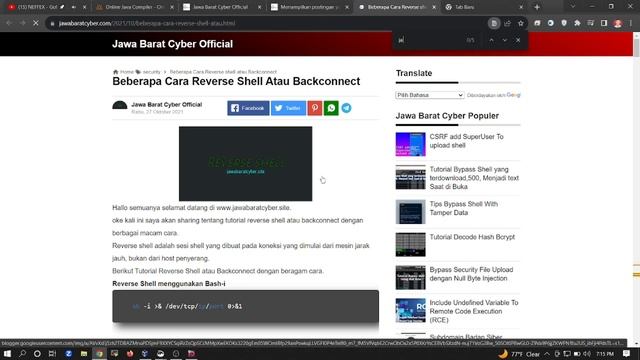This screenshot has width=640, height=360.
Task: Click the Home breadcrumb link
Action: tap(127, 72)
